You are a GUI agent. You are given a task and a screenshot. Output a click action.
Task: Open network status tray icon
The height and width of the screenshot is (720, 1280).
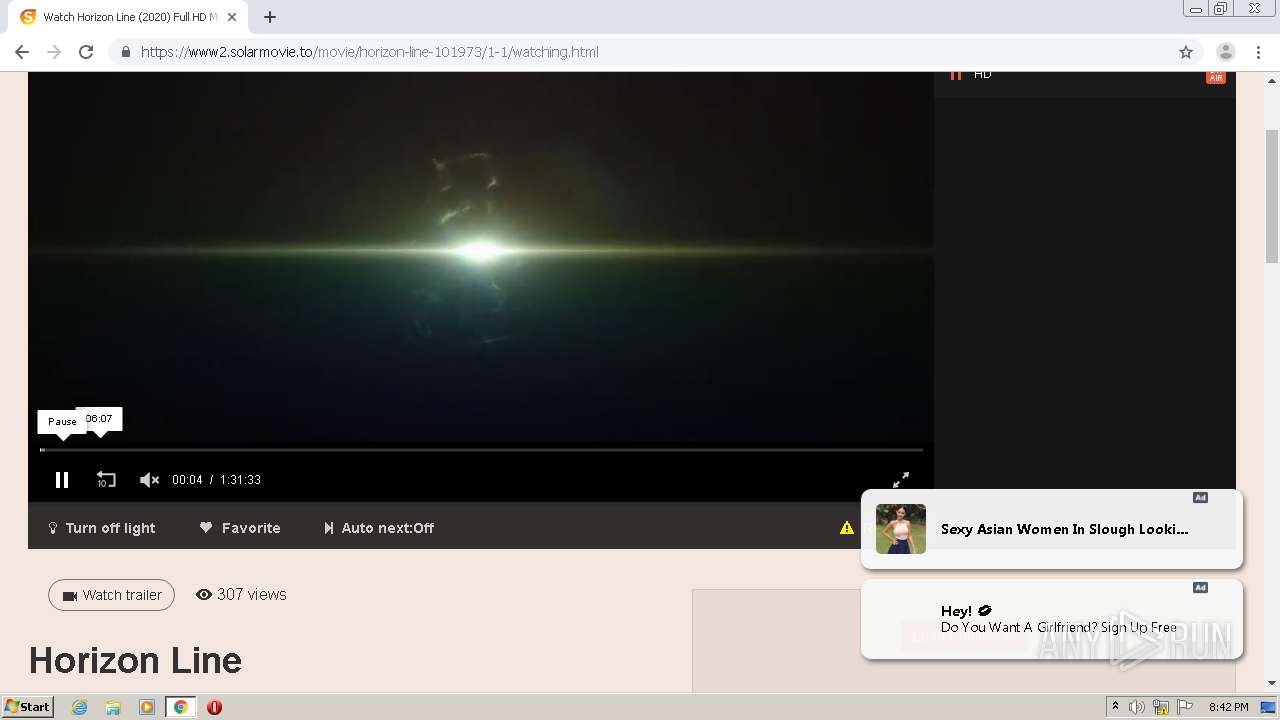click(x=1161, y=707)
